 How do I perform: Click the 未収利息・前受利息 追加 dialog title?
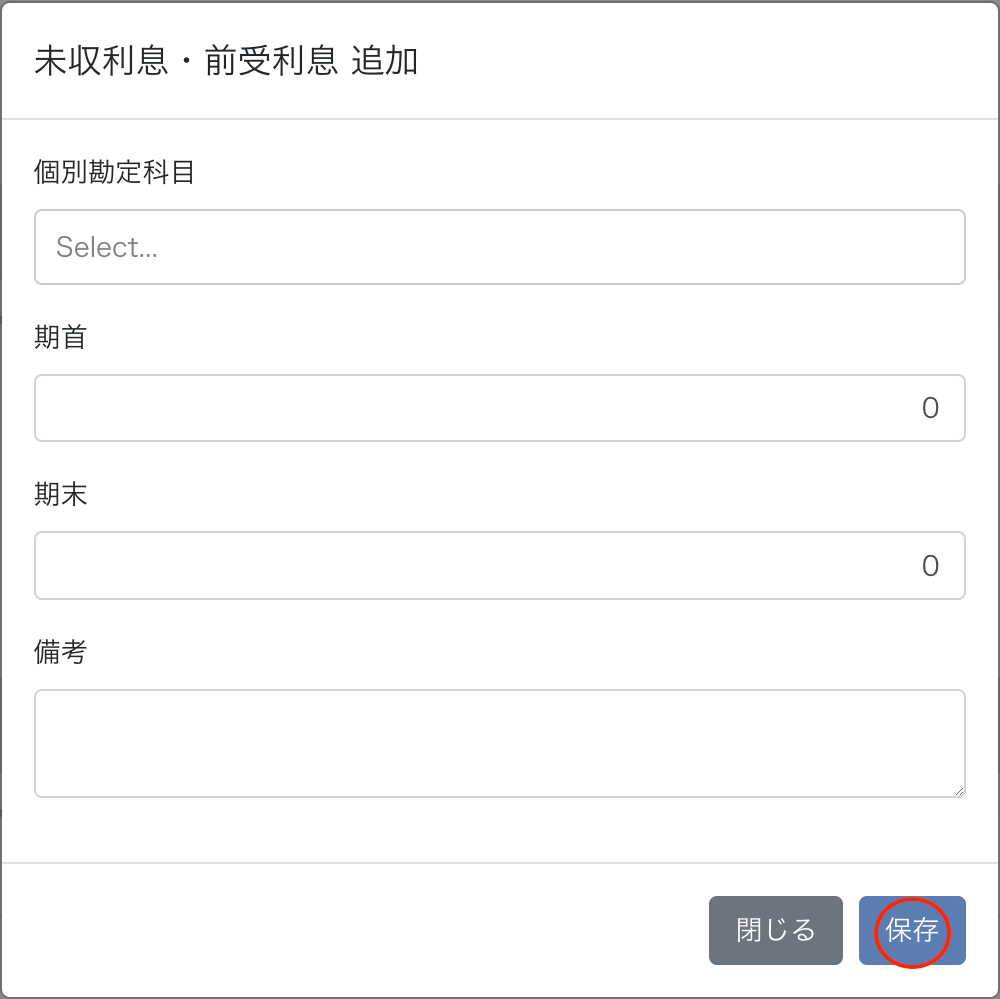226,62
